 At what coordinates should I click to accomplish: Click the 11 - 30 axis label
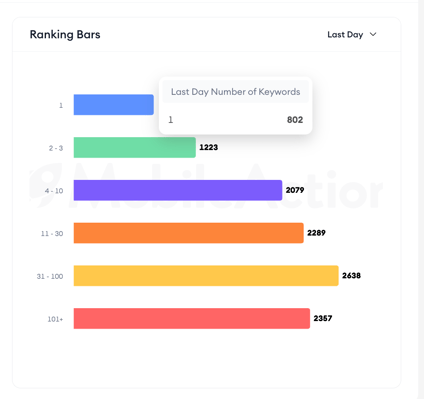click(52, 234)
